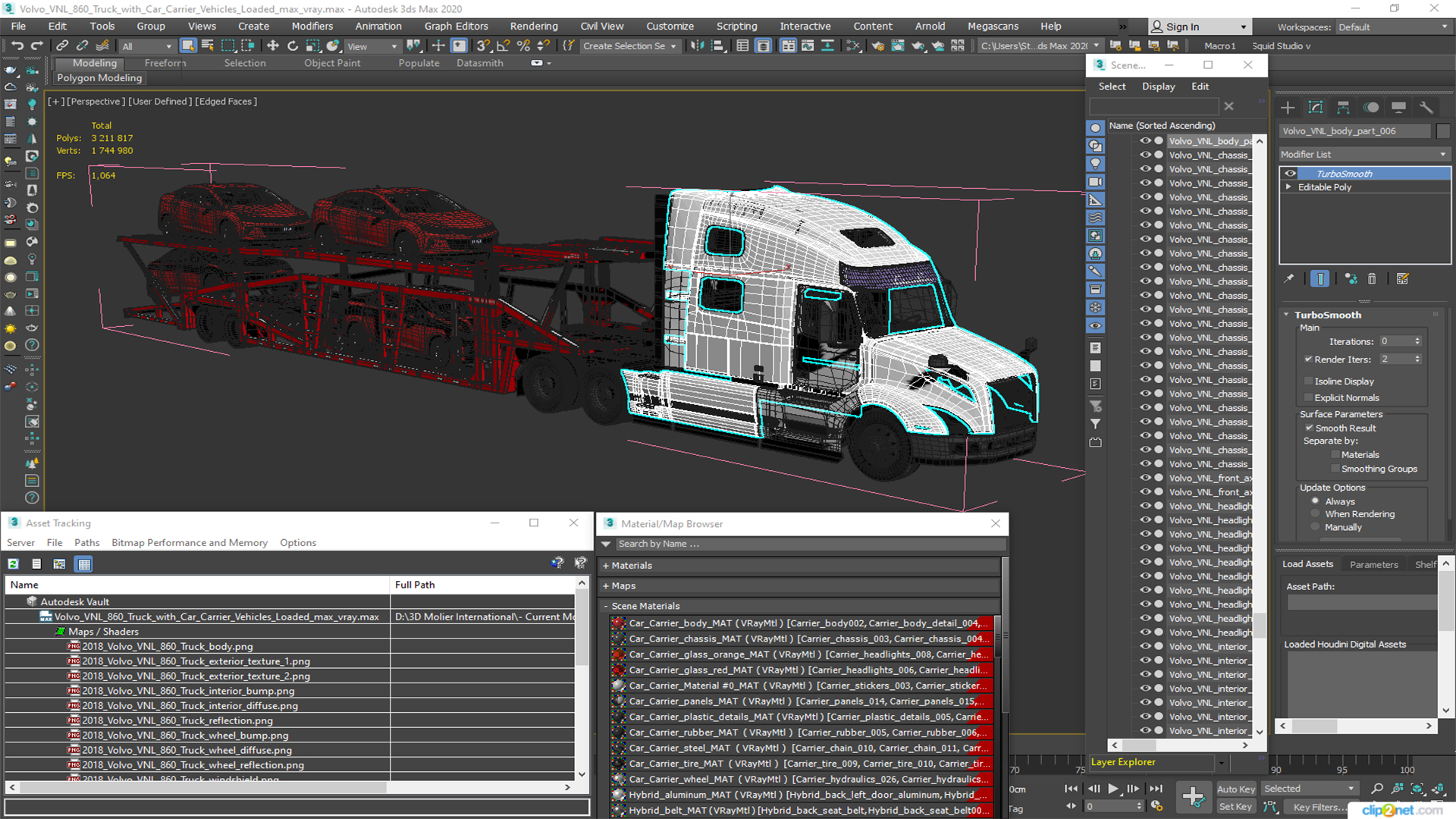Viewport: 1456px width, 819px height.
Task: Hide Volvo_VNL_body_pa object via eye icon
Action: tap(1145, 141)
